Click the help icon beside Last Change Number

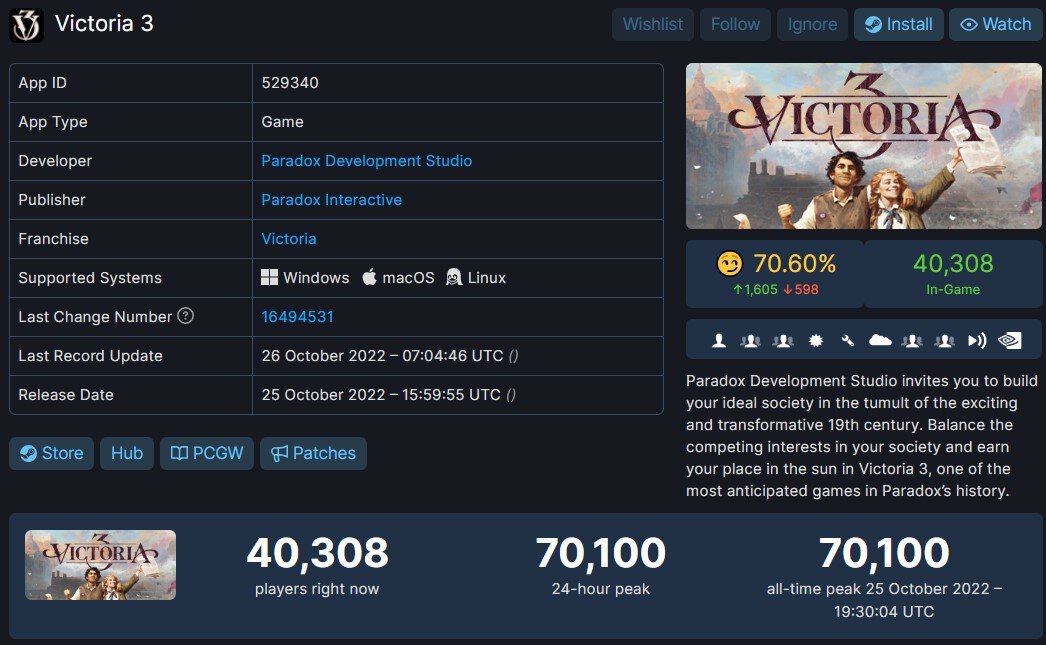pos(185,316)
